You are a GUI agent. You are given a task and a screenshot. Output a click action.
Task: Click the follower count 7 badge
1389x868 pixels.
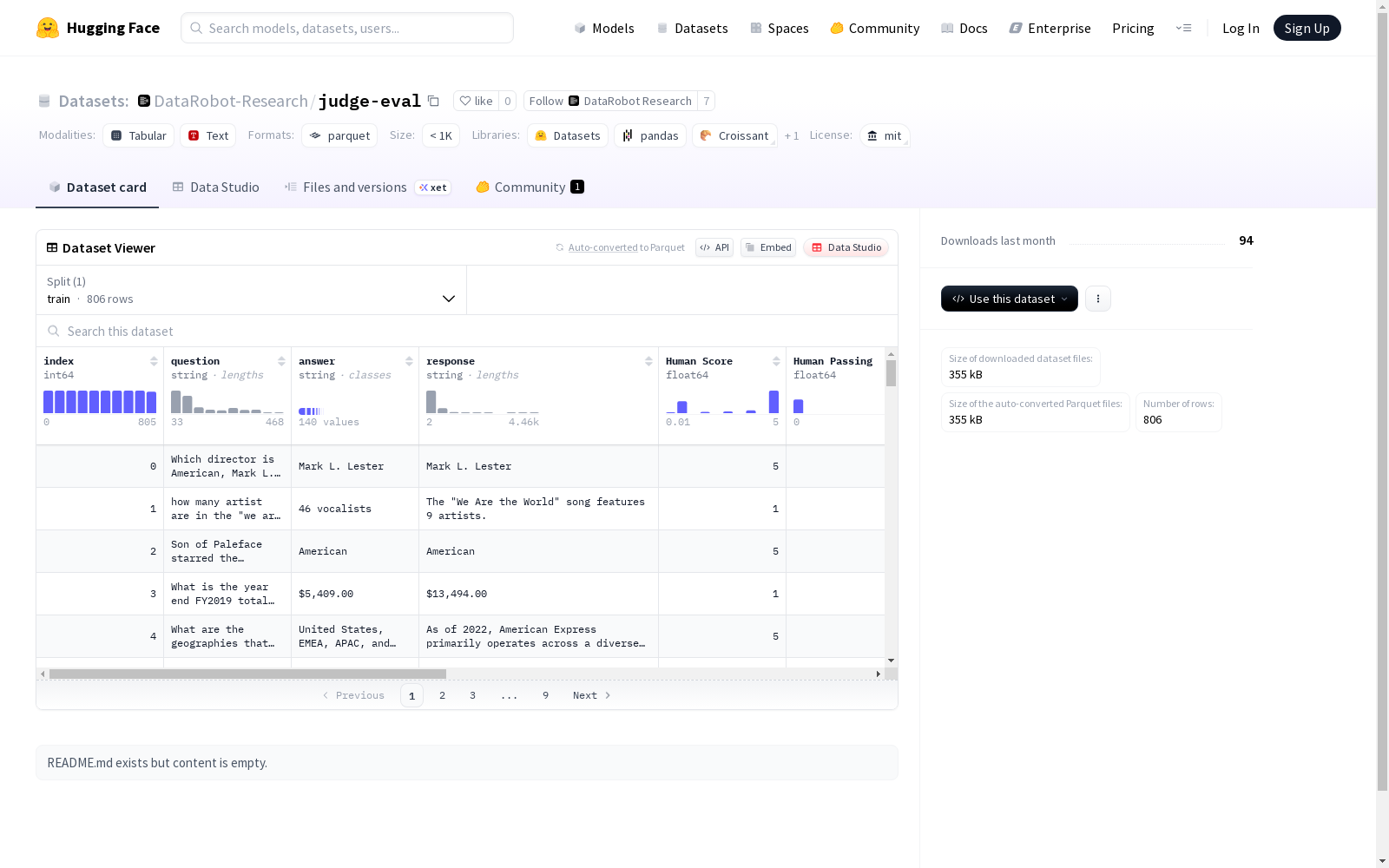click(x=707, y=101)
